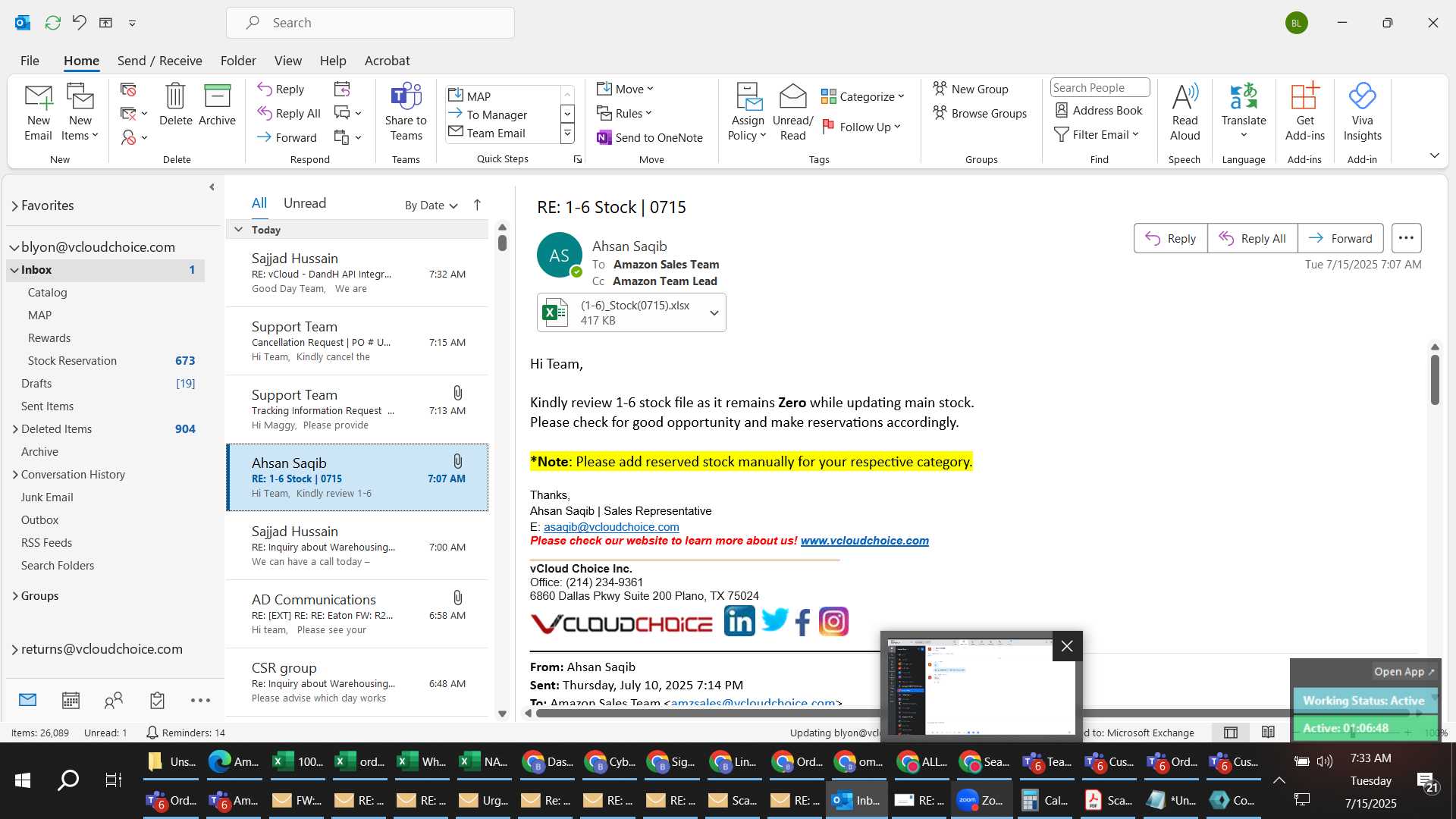Click Ignore conversation icon in Delete group
Viewport: 1456px width, 819px height.
click(128, 89)
